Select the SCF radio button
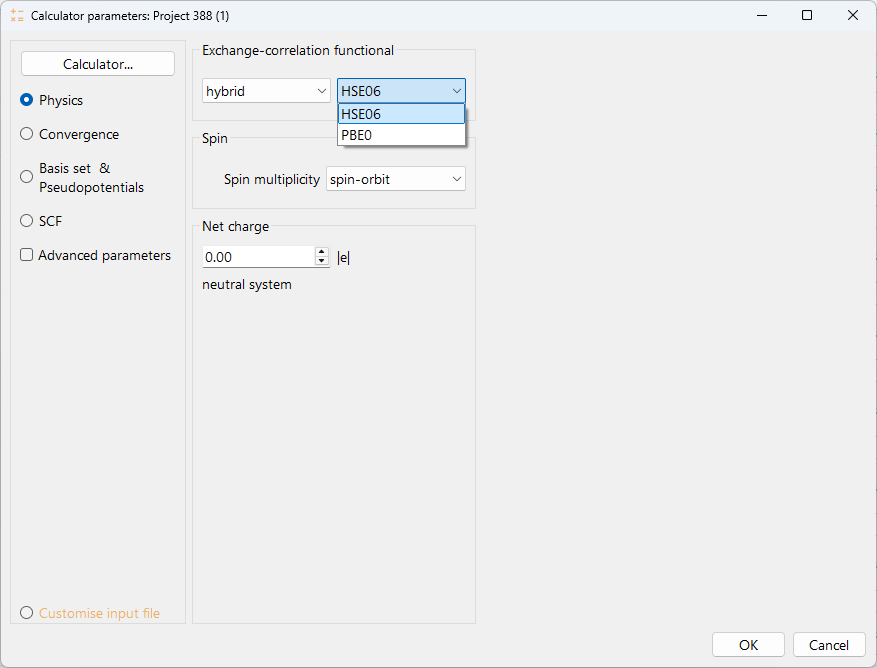This screenshot has height=668, width=877. click(x=27, y=221)
